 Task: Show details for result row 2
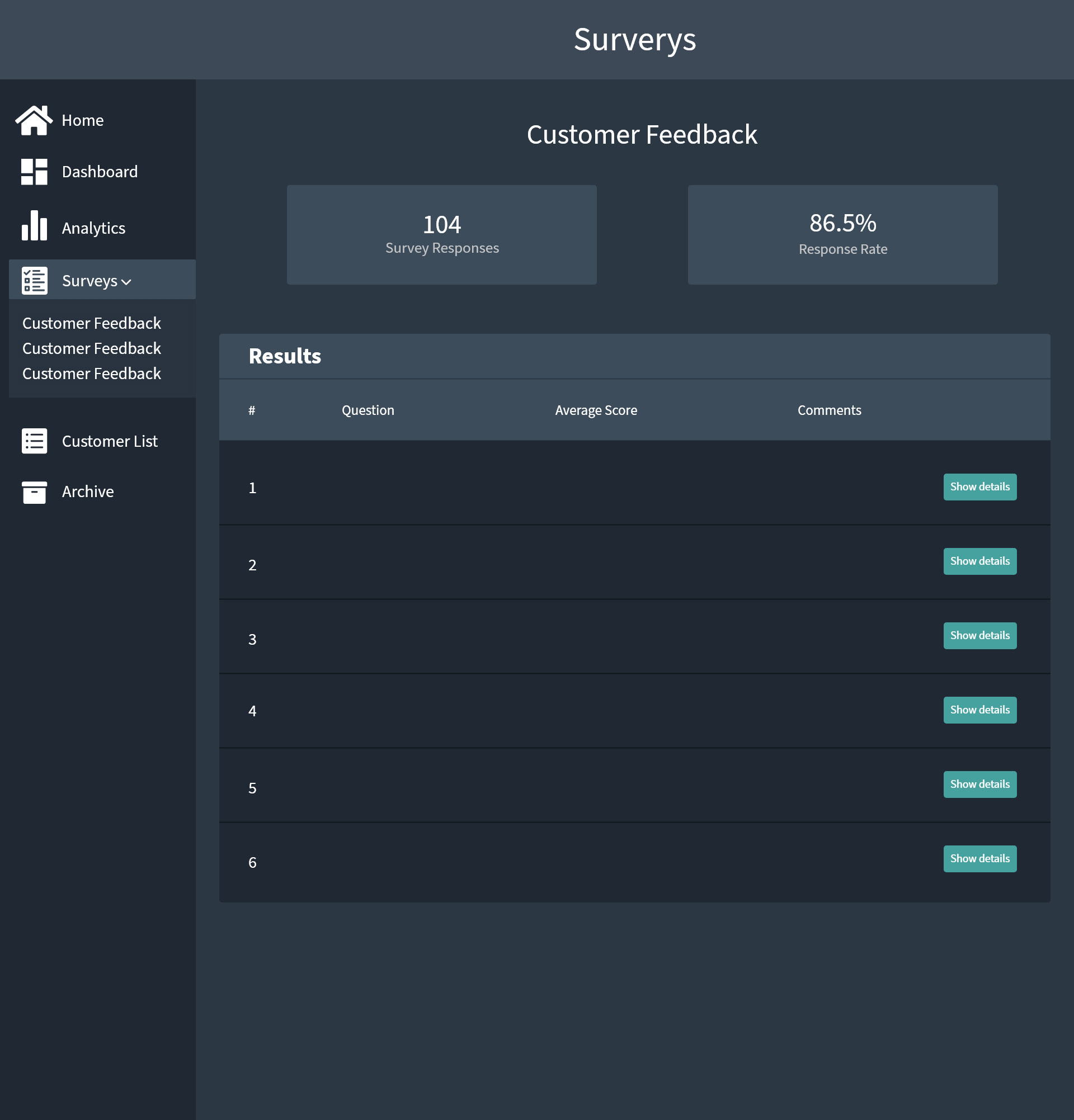click(979, 561)
